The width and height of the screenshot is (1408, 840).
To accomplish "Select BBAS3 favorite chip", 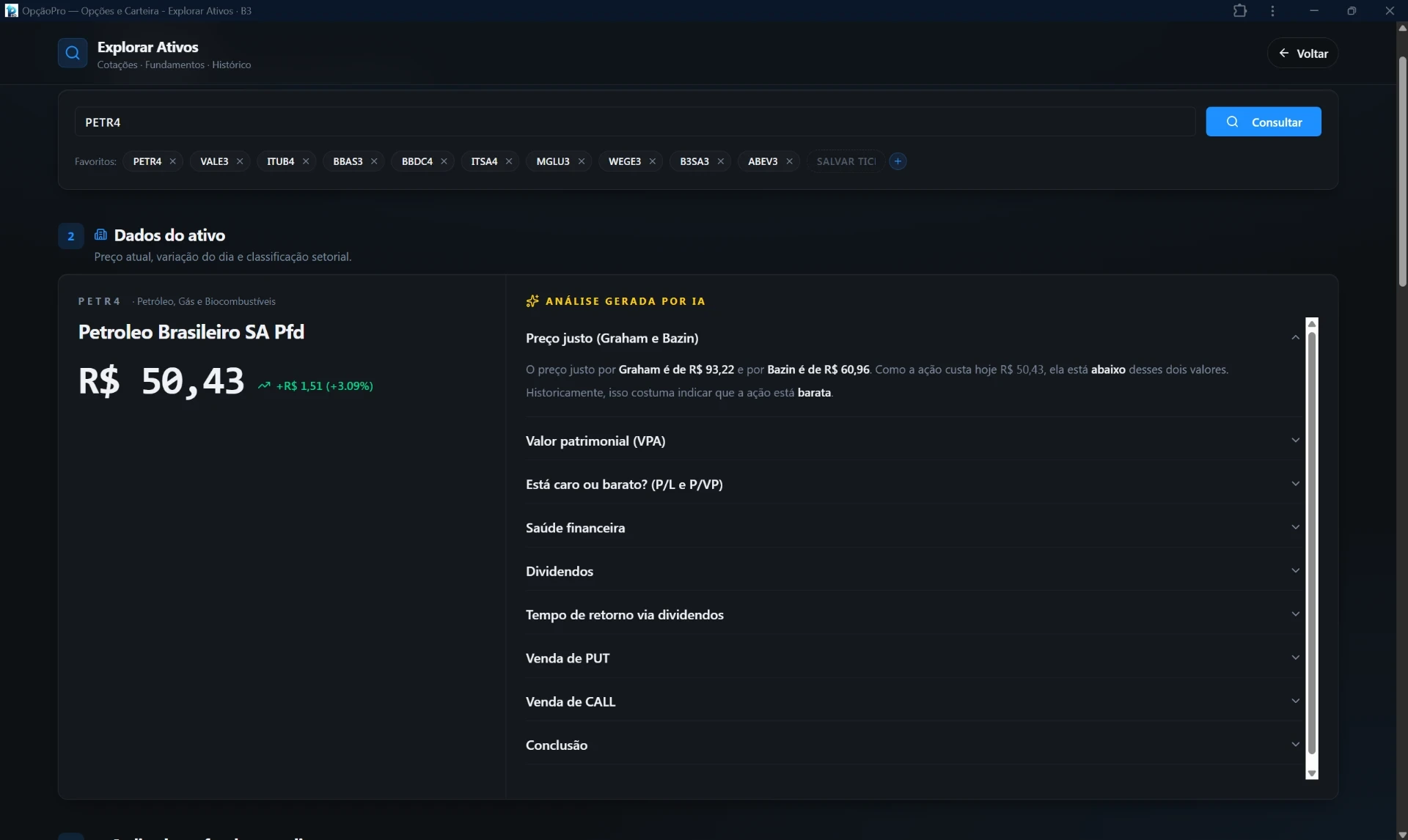I will (348, 161).
